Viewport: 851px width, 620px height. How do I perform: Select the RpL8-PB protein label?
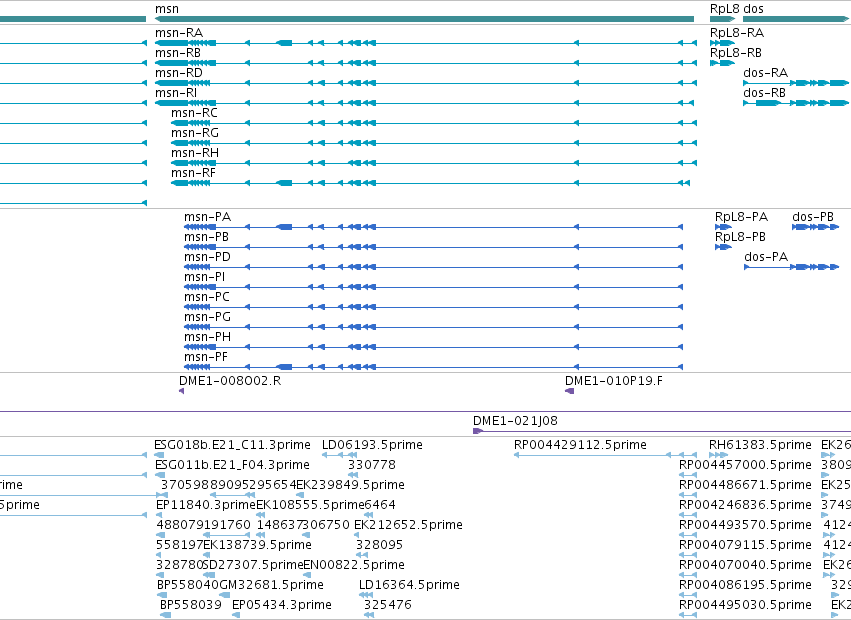(740, 237)
